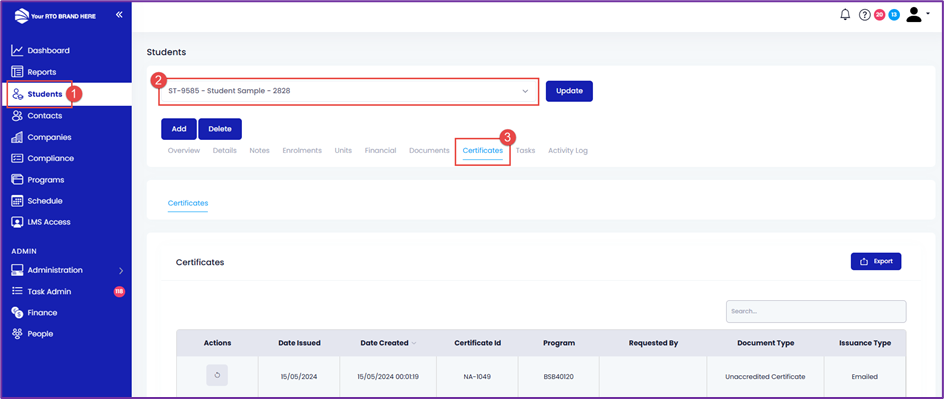Go to Dashboard in the sidebar
944x399 pixels.
pos(48,51)
